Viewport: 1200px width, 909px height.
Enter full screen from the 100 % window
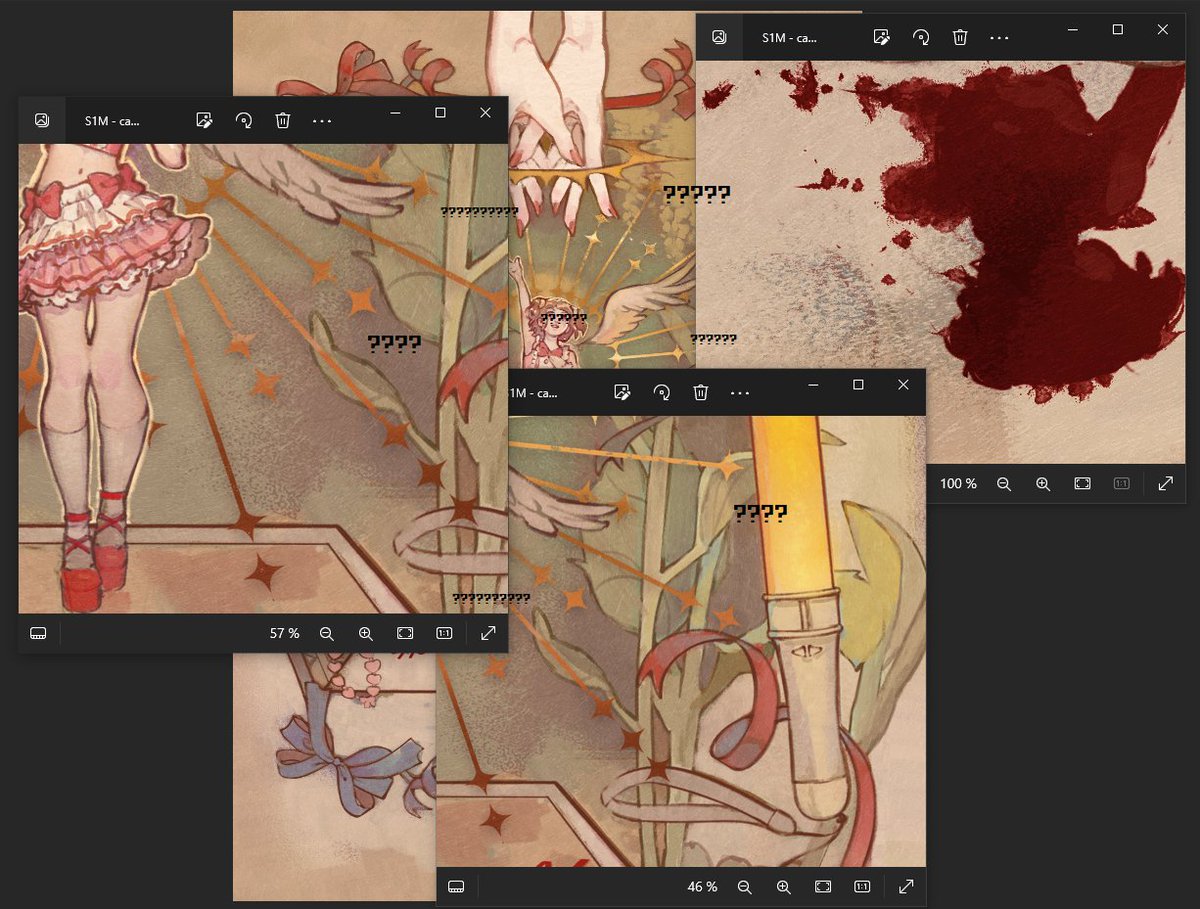click(x=1165, y=483)
